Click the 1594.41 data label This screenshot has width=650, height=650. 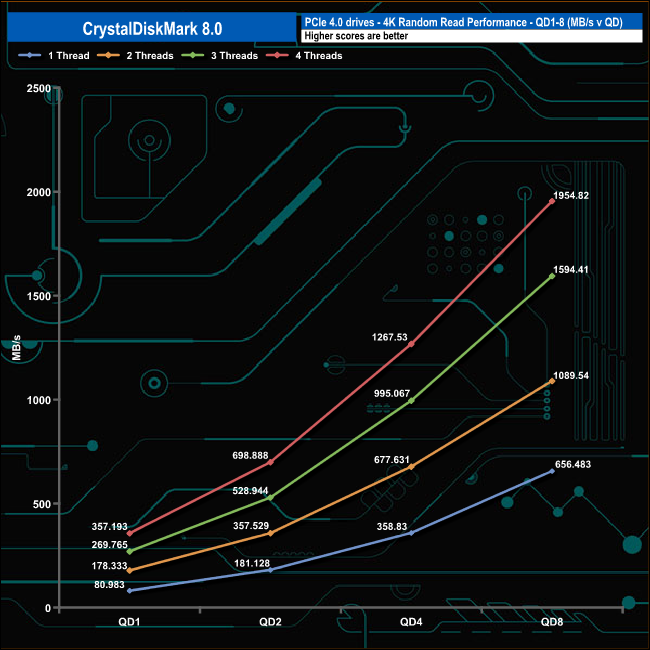[x=571, y=269]
